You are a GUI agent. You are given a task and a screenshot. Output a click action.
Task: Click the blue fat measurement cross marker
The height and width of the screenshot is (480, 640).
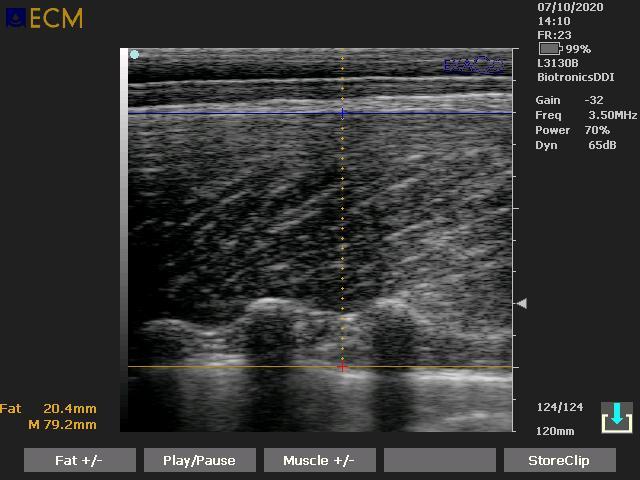[x=342, y=113]
